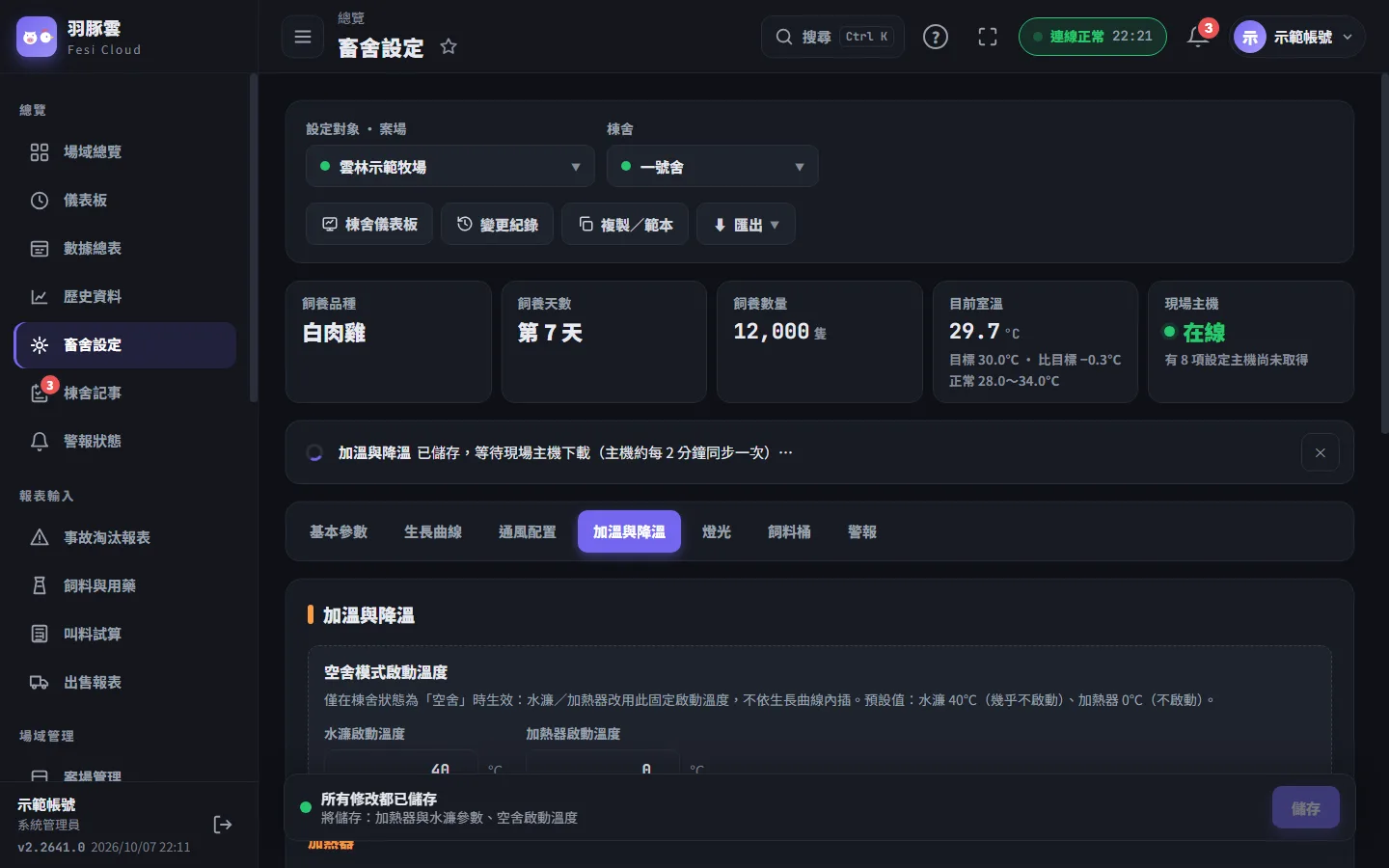
Task: Switch to 飼料桶 tab
Action: click(x=790, y=532)
